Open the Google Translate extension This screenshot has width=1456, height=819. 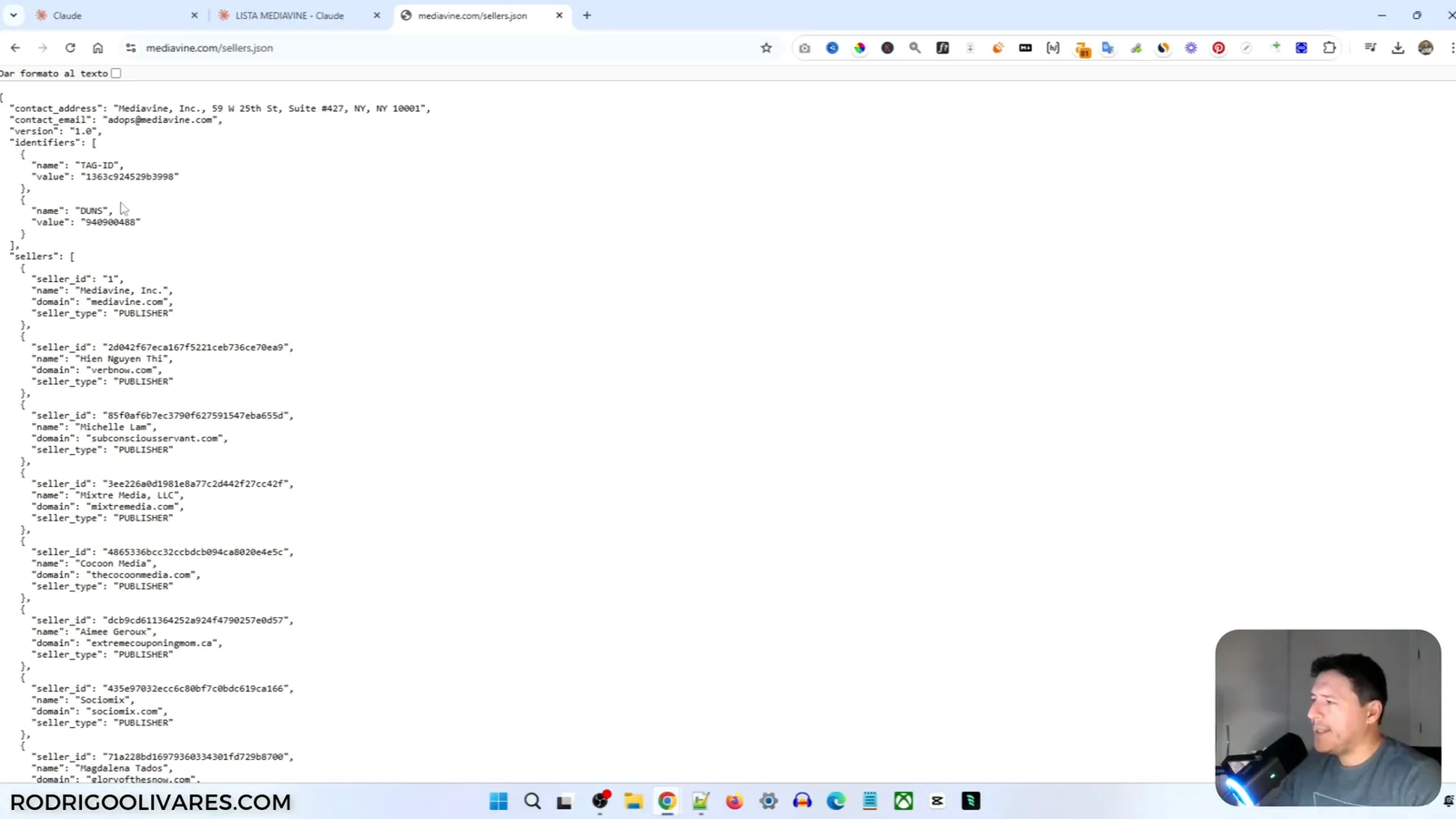point(1107,48)
